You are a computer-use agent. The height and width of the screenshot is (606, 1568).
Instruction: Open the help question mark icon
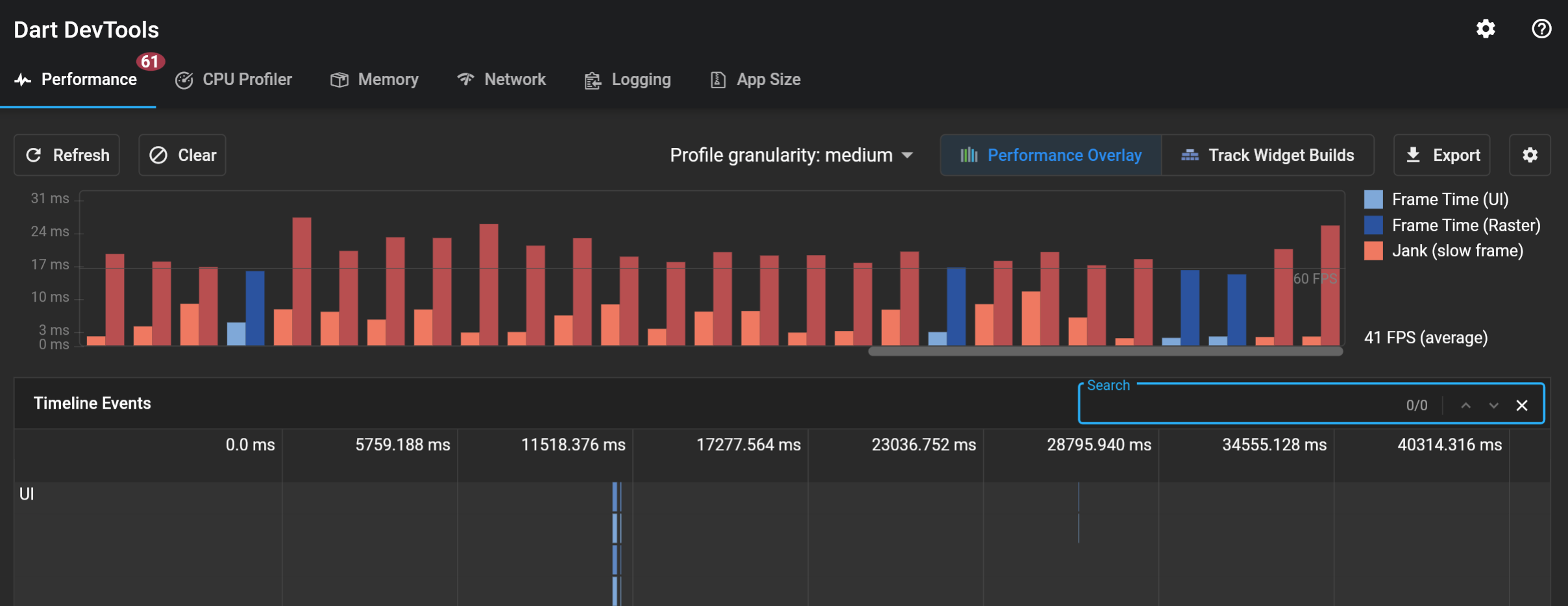pyautogui.click(x=1541, y=29)
